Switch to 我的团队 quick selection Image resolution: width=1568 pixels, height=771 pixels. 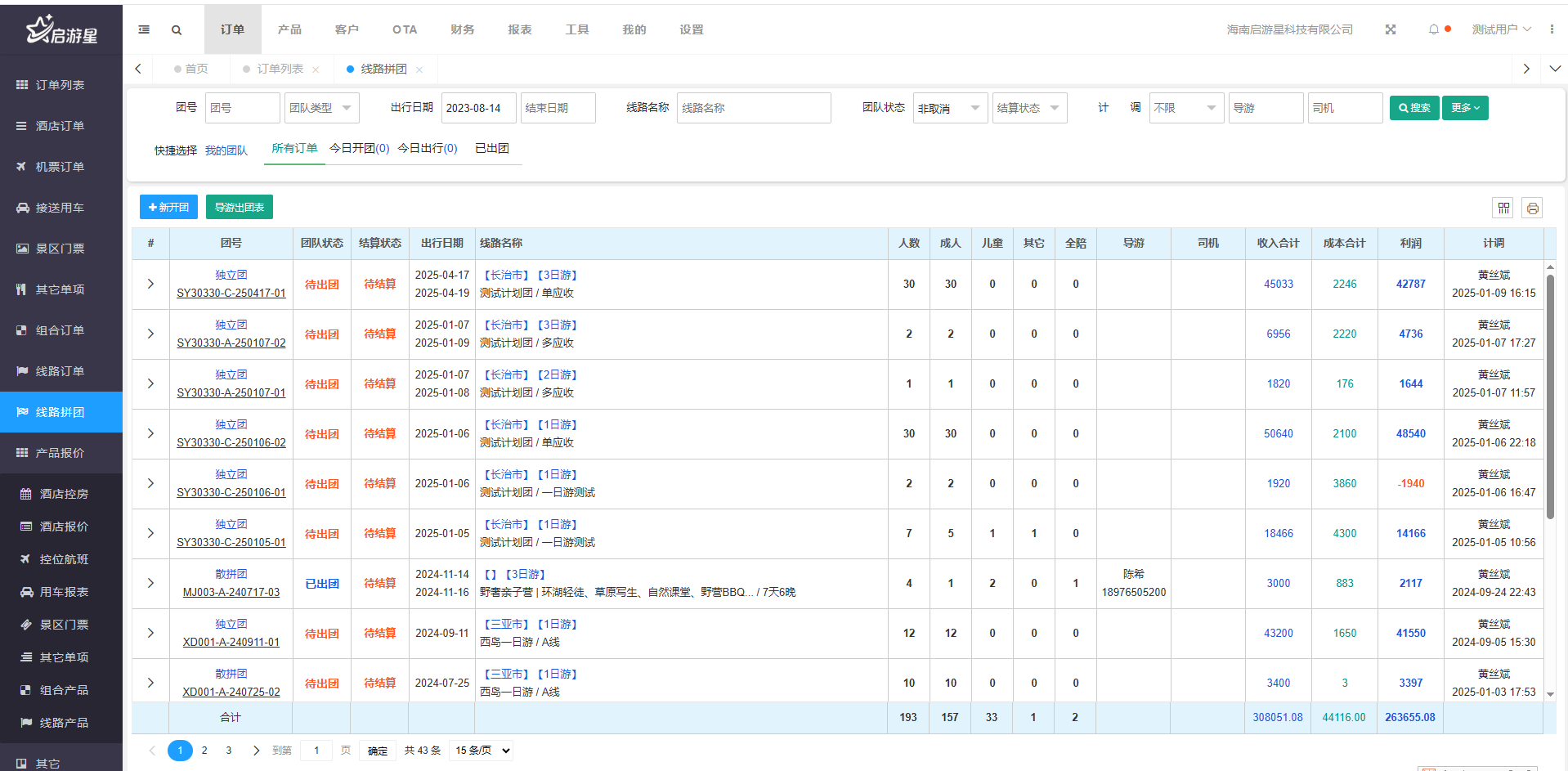(x=226, y=150)
